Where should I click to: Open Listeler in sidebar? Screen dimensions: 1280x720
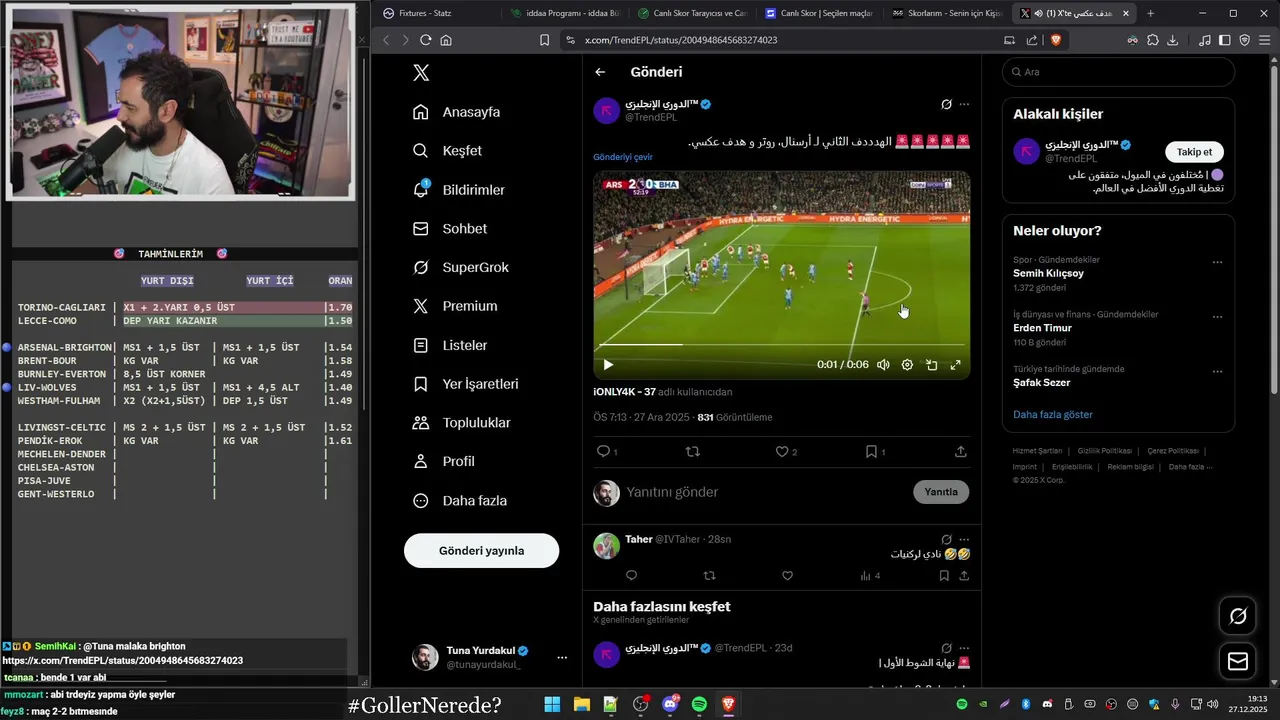[x=450, y=345]
